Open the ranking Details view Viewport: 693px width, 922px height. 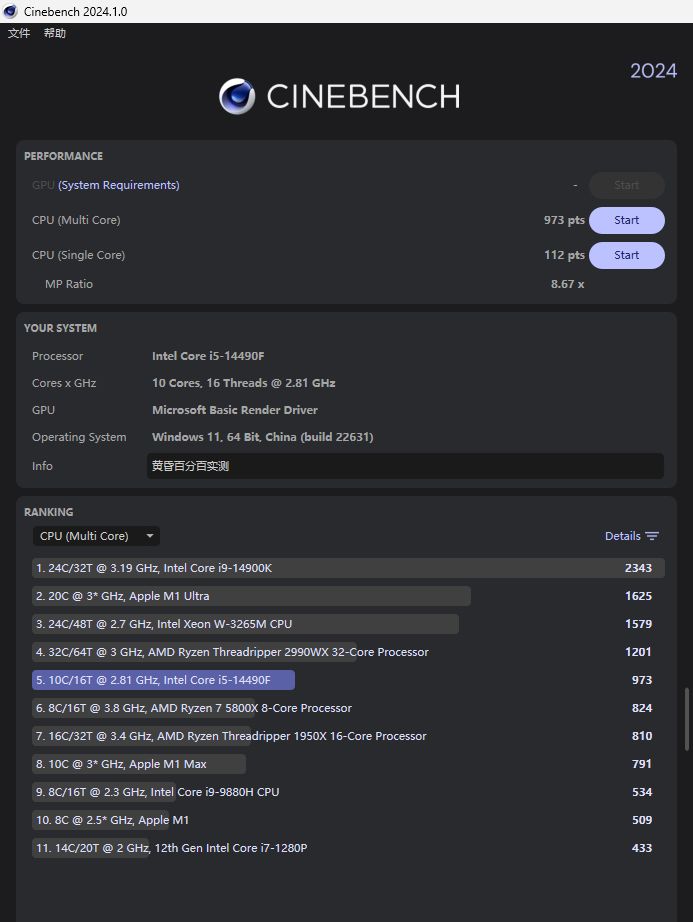point(622,536)
